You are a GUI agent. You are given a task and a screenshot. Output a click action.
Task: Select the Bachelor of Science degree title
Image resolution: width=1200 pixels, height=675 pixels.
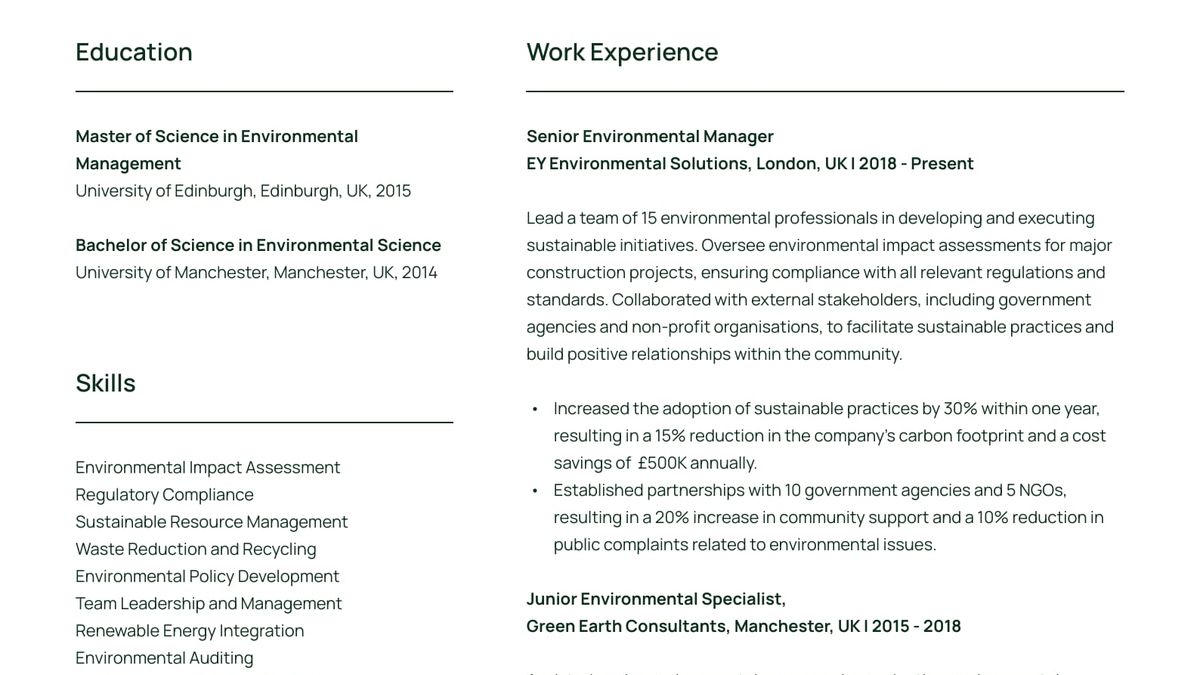[258, 245]
